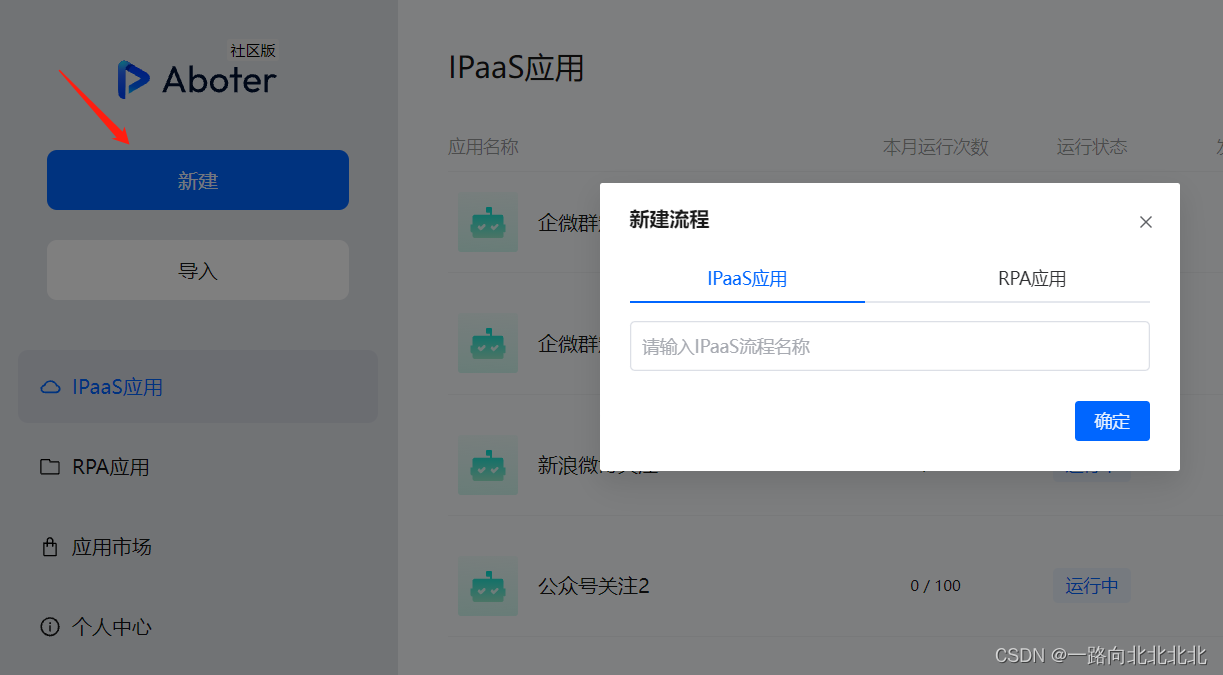
Task: Open 个人中心 from the sidebar
Action: 110,626
